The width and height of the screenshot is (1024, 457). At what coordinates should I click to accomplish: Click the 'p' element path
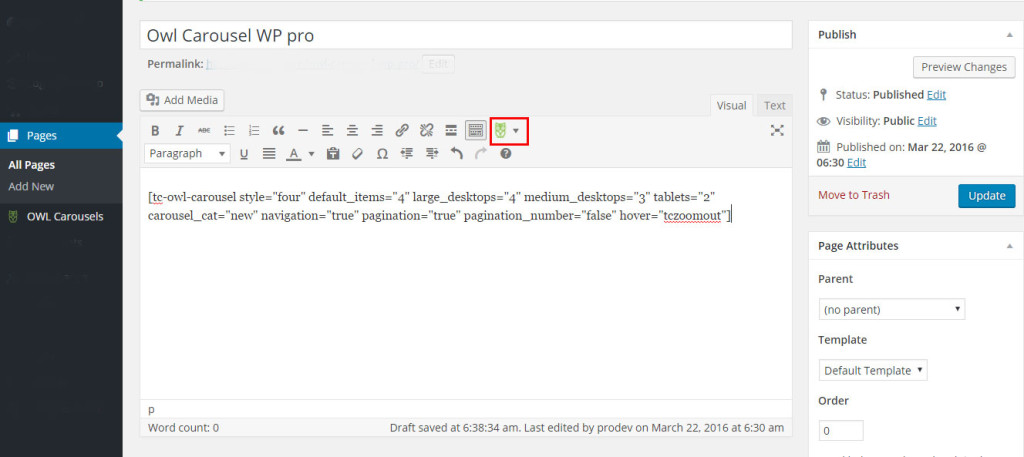152,409
